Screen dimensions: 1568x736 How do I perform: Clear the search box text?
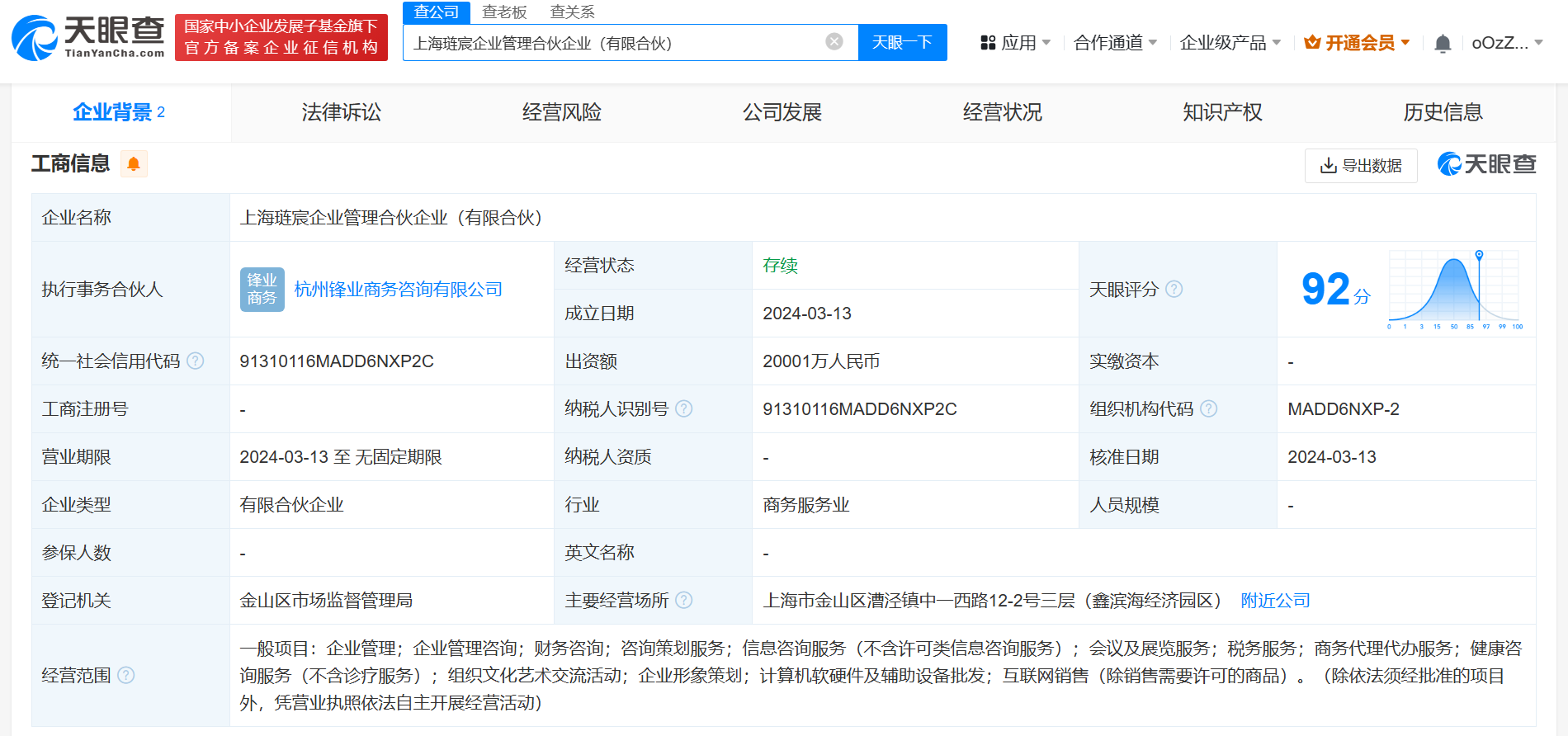tap(834, 42)
